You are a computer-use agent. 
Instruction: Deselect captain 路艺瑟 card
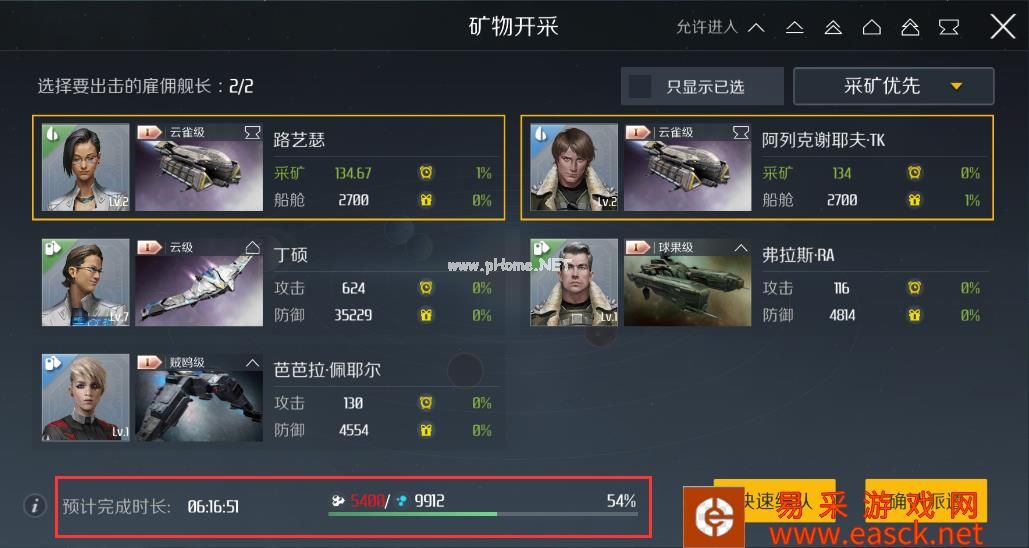[268, 167]
